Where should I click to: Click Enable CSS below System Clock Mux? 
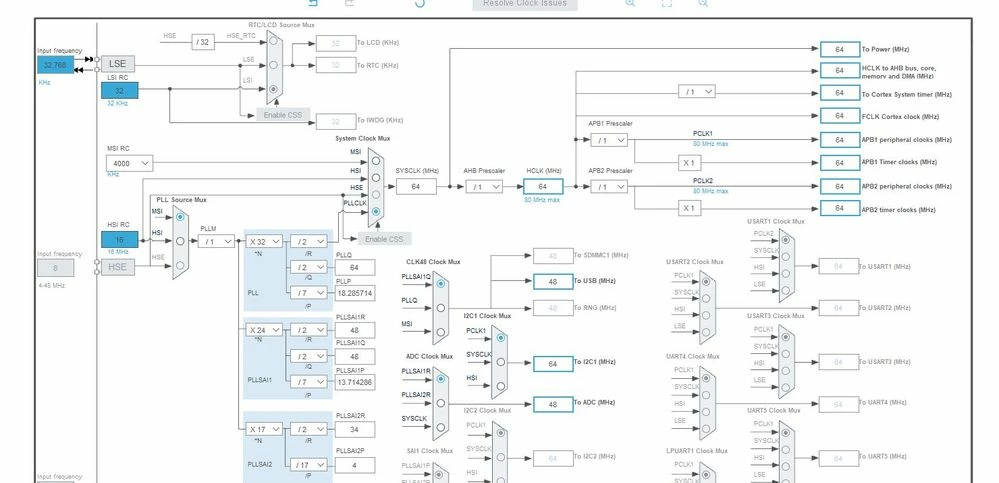tap(384, 239)
